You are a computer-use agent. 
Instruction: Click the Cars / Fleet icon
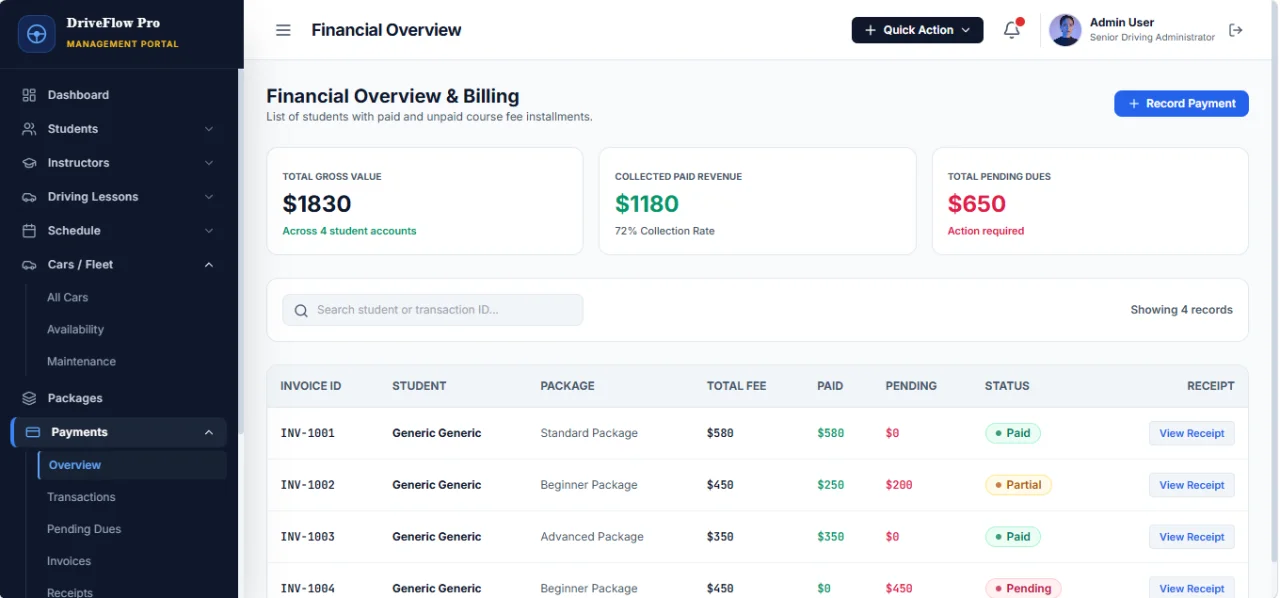pos(29,265)
